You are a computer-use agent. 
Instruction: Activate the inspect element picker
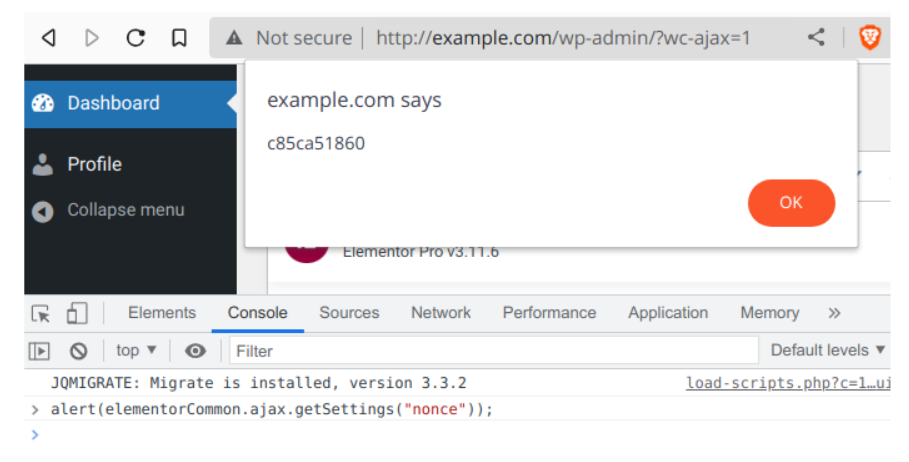(x=41, y=313)
